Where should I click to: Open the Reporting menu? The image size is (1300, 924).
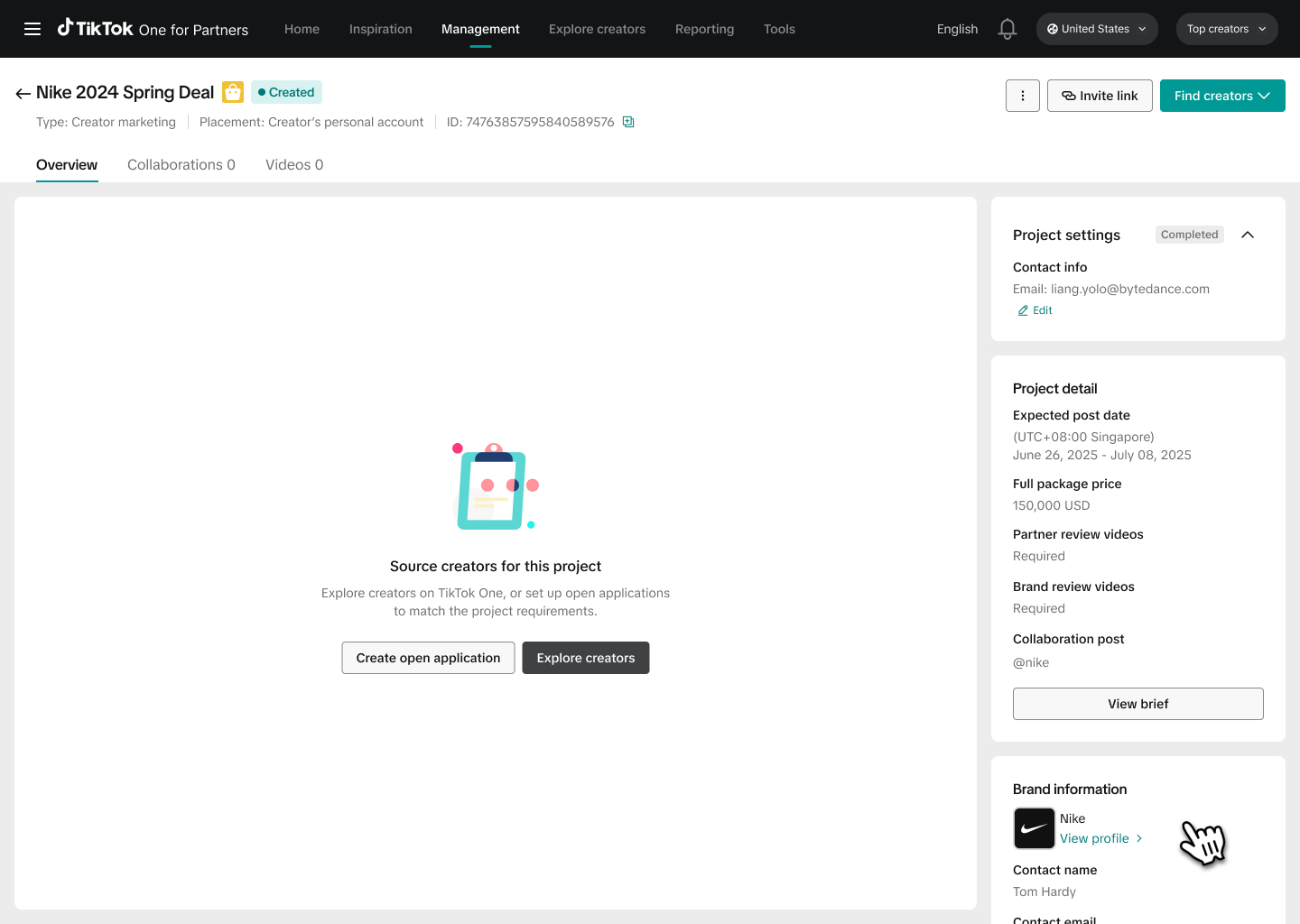tap(705, 29)
